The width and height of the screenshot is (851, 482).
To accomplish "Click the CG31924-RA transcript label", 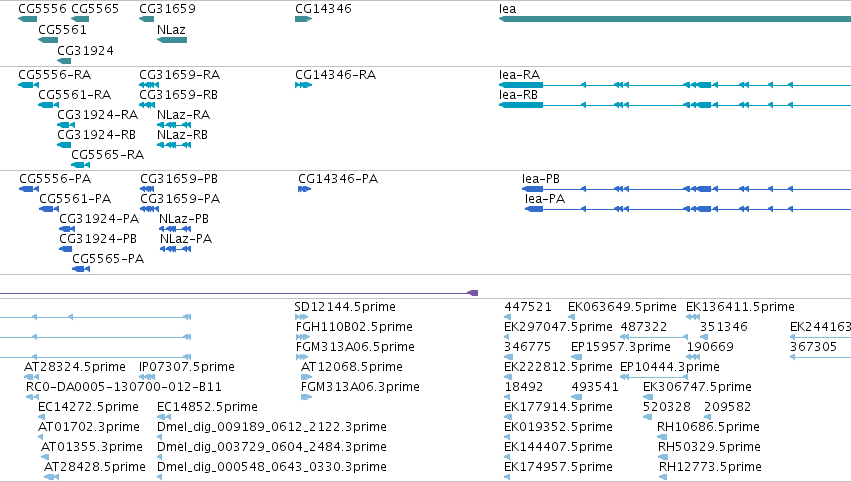I will tap(98, 115).
